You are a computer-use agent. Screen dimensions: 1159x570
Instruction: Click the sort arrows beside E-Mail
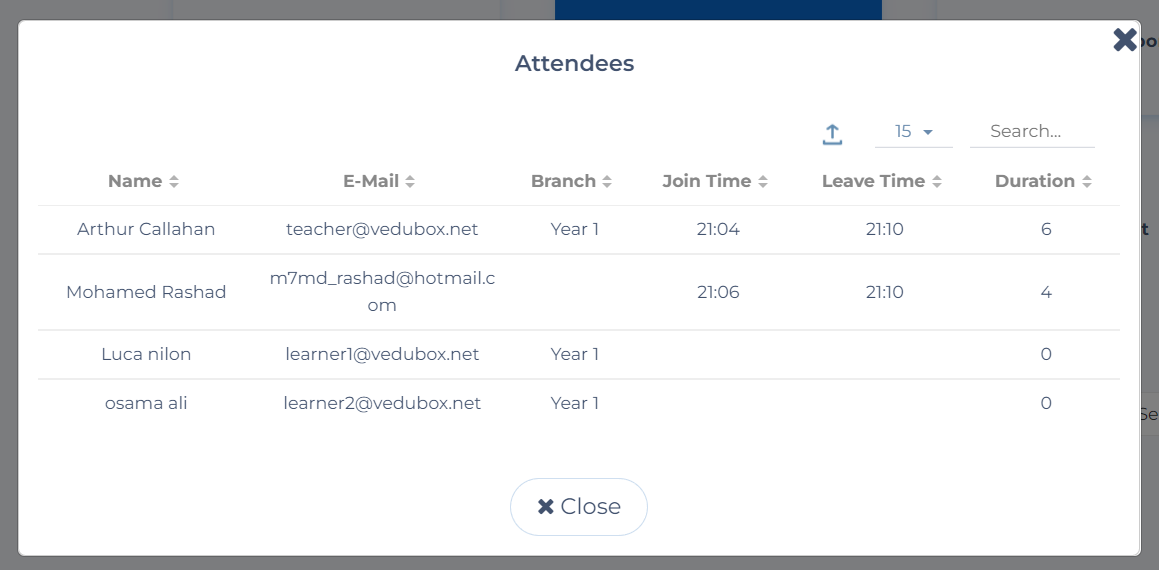point(410,182)
